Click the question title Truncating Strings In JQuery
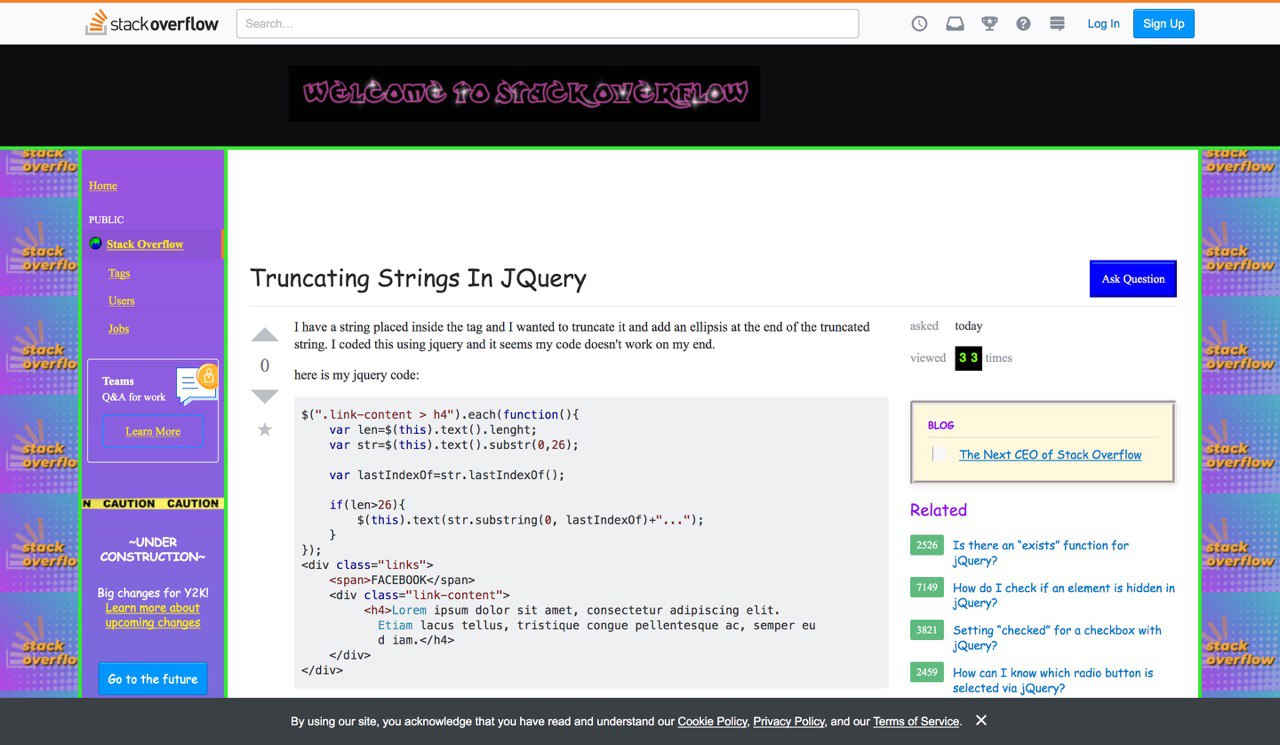Image resolution: width=1280 pixels, height=745 pixels. point(418,278)
